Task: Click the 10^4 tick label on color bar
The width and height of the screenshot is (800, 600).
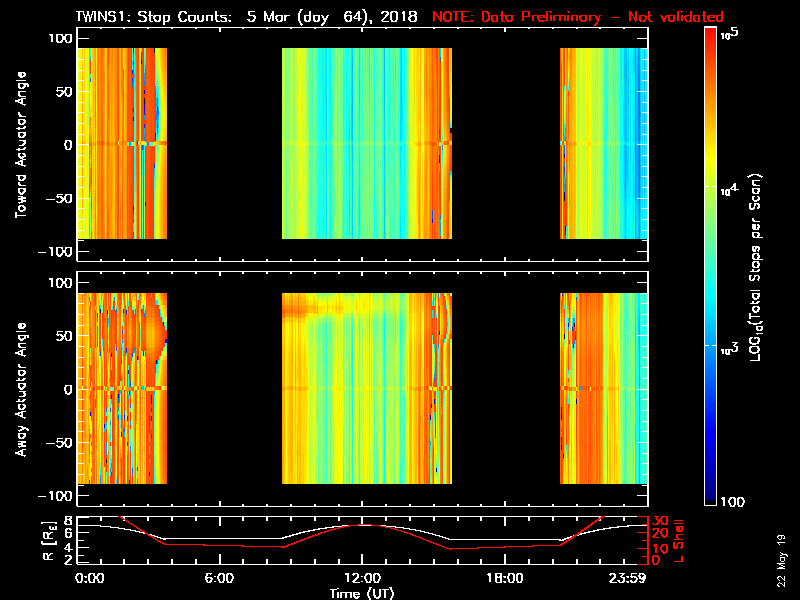Action: coord(730,188)
